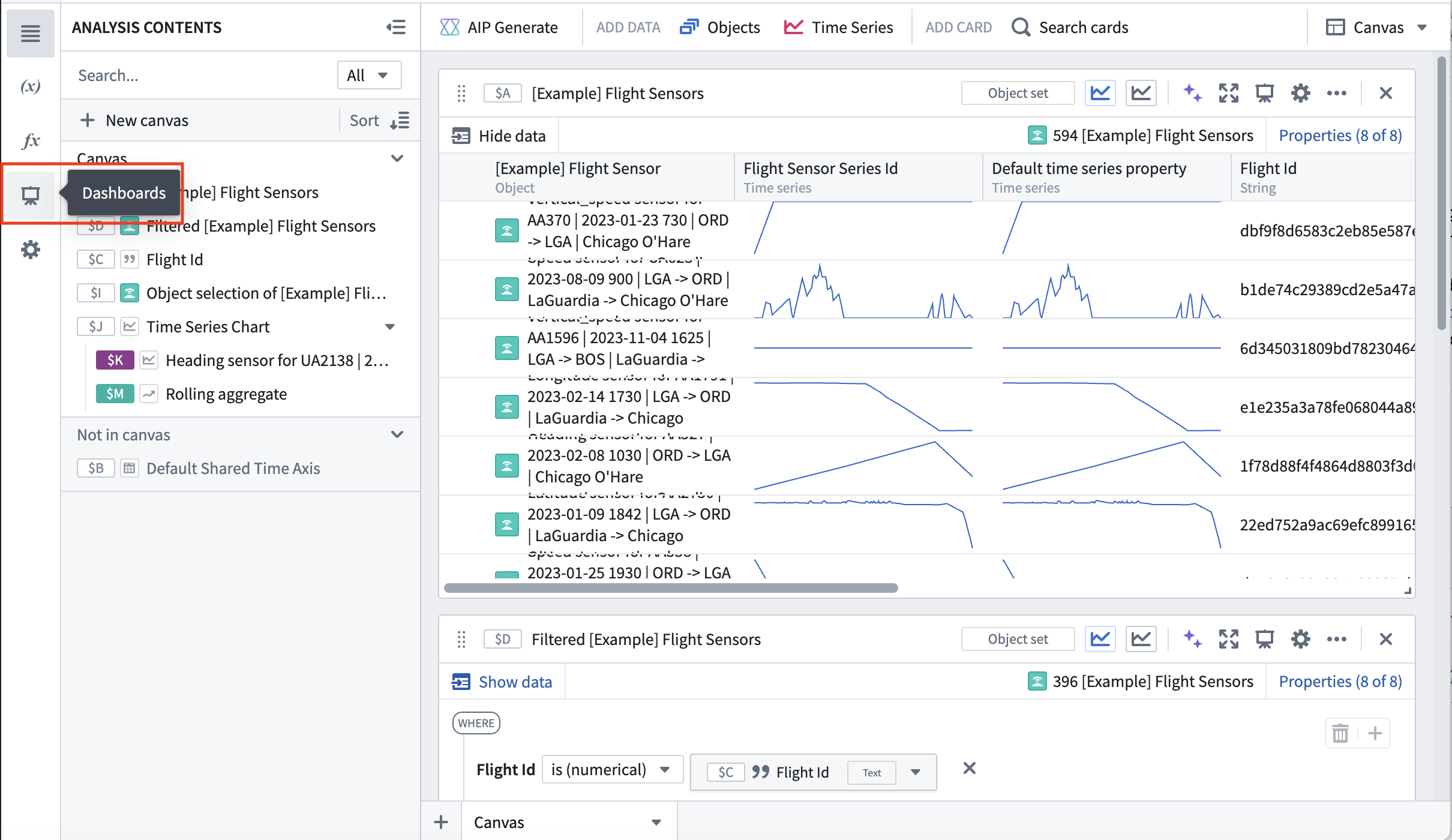1452x840 pixels.
Task: Toggle first chart view button on $A card
Action: pos(1100,93)
